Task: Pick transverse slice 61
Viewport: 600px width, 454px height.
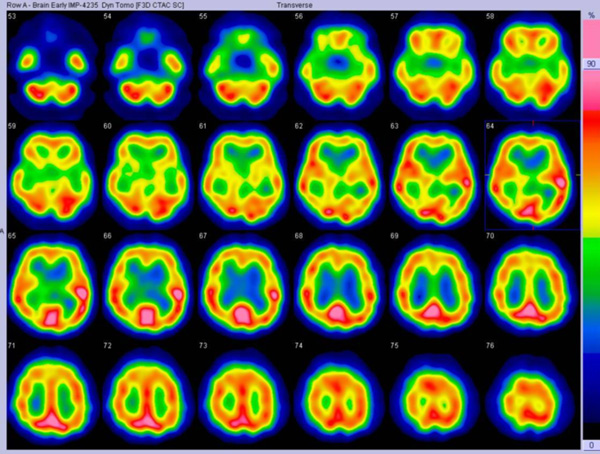Action: (241, 176)
